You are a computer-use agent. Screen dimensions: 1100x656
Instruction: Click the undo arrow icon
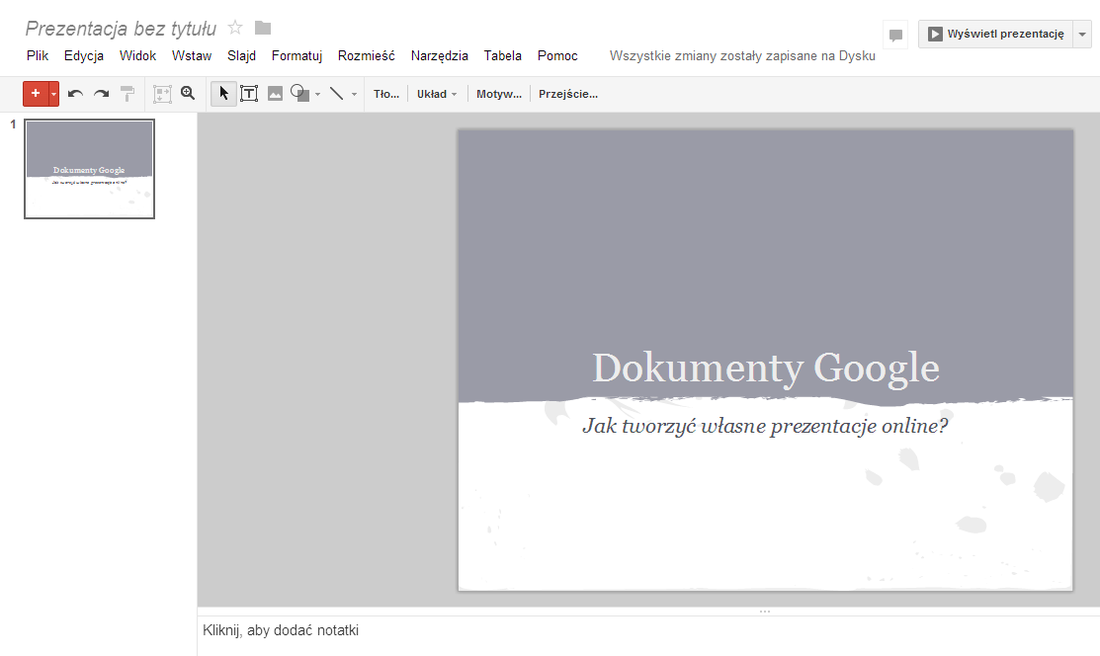pyautogui.click(x=76, y=93)
